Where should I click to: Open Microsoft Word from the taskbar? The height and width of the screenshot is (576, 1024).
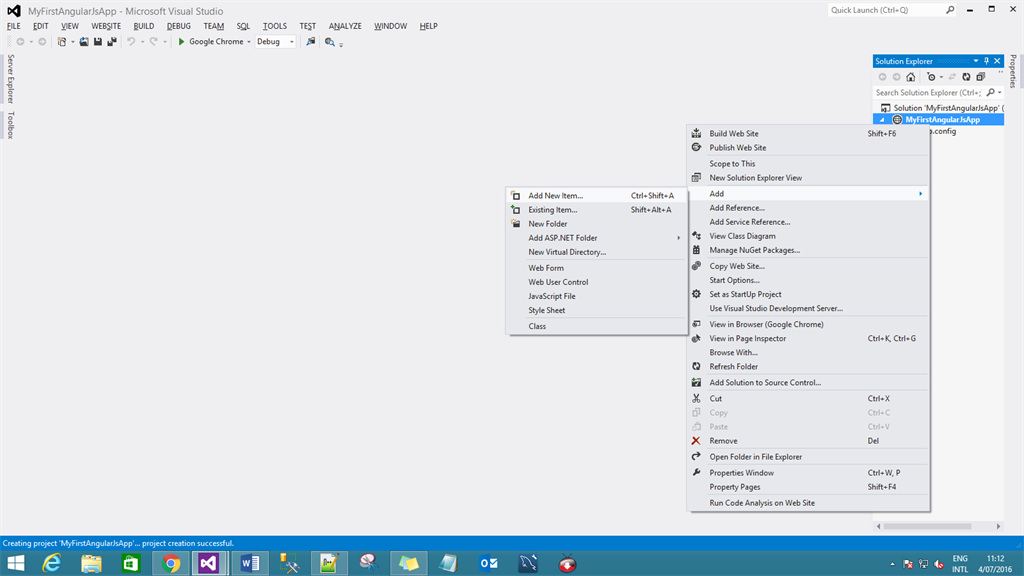(249, 563)
